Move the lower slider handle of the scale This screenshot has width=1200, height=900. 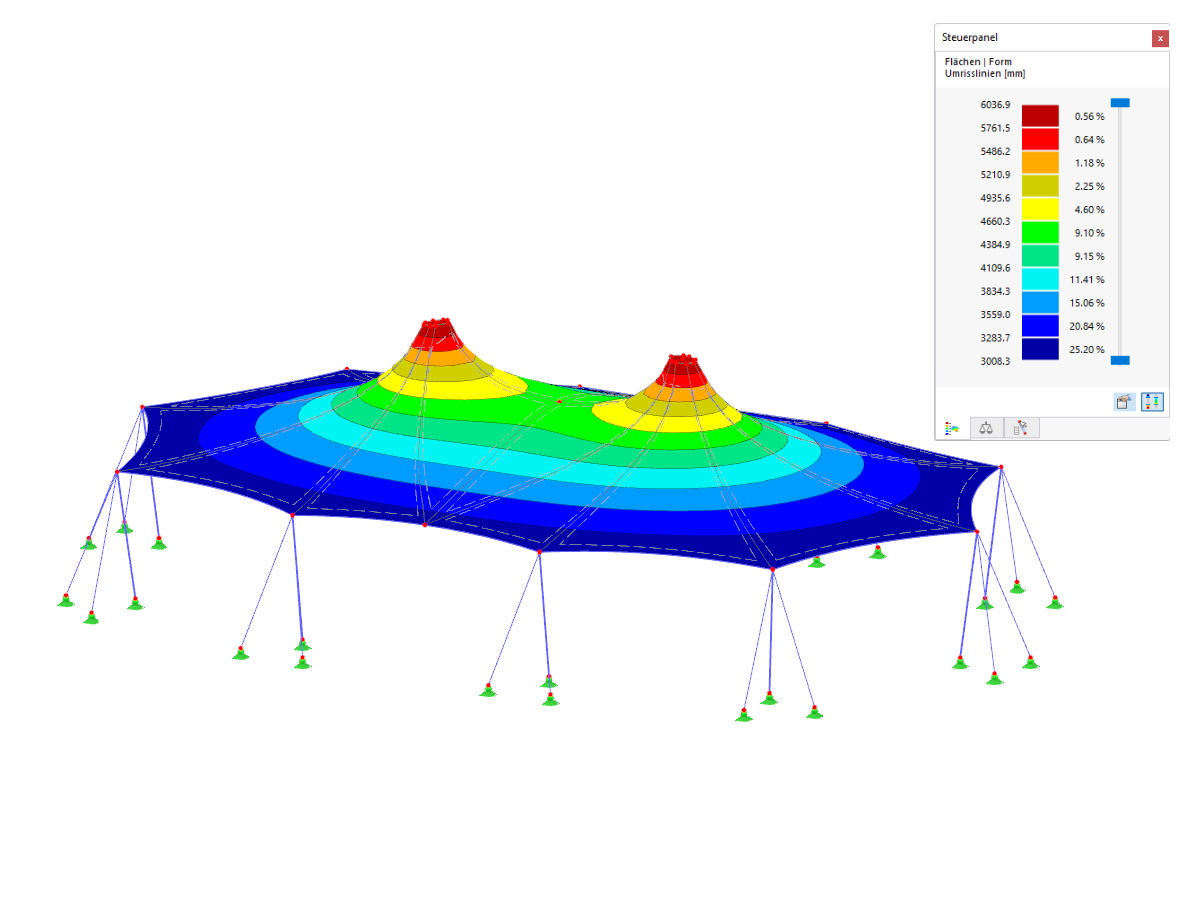point(1120,360)
